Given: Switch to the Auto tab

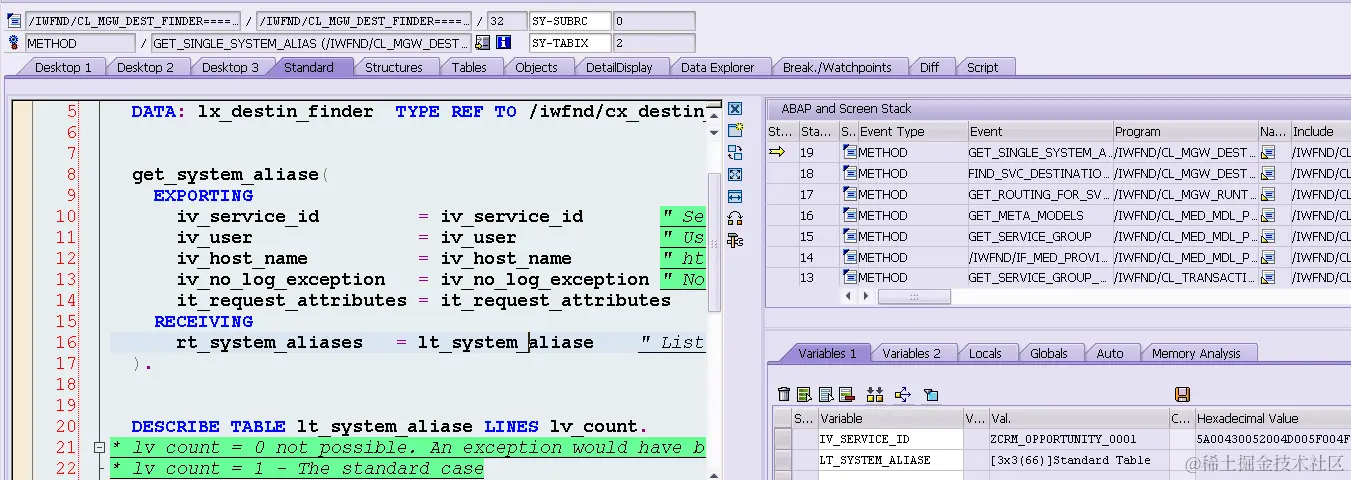Looking at the screenshot, I should click(1109, 353).
